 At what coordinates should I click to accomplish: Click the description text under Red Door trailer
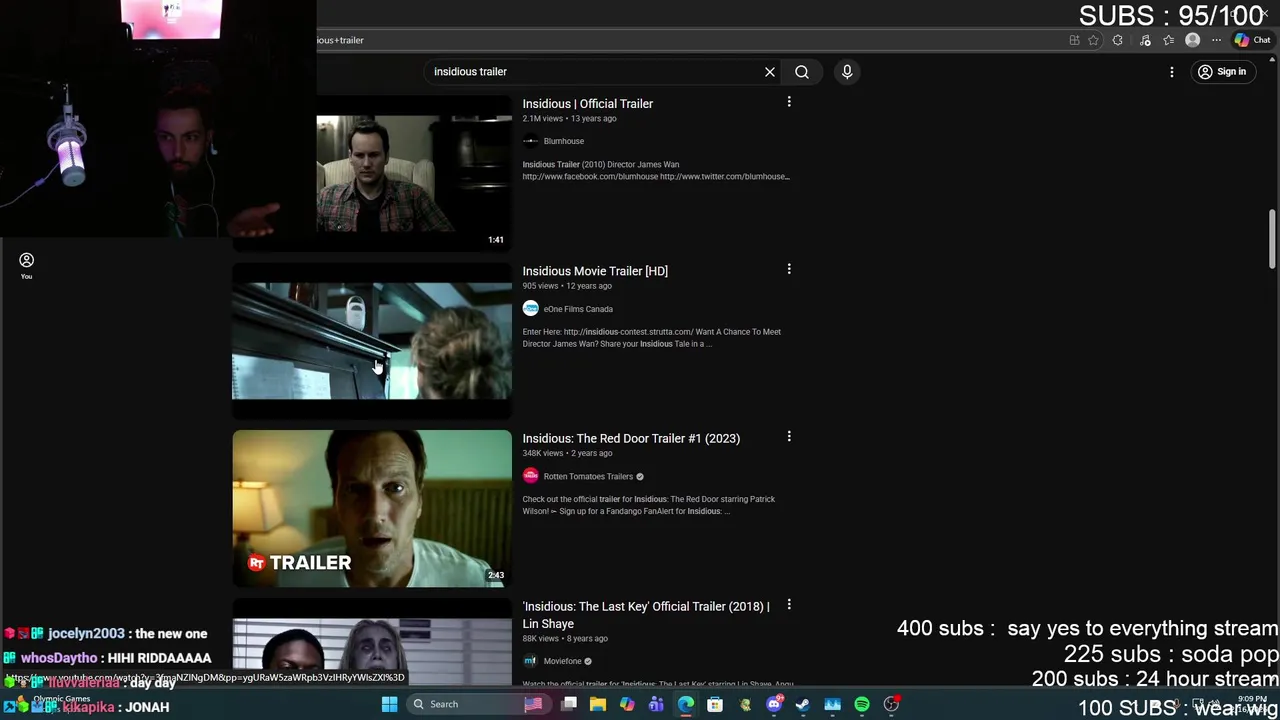pyautogui.click(x=649, y=505)
